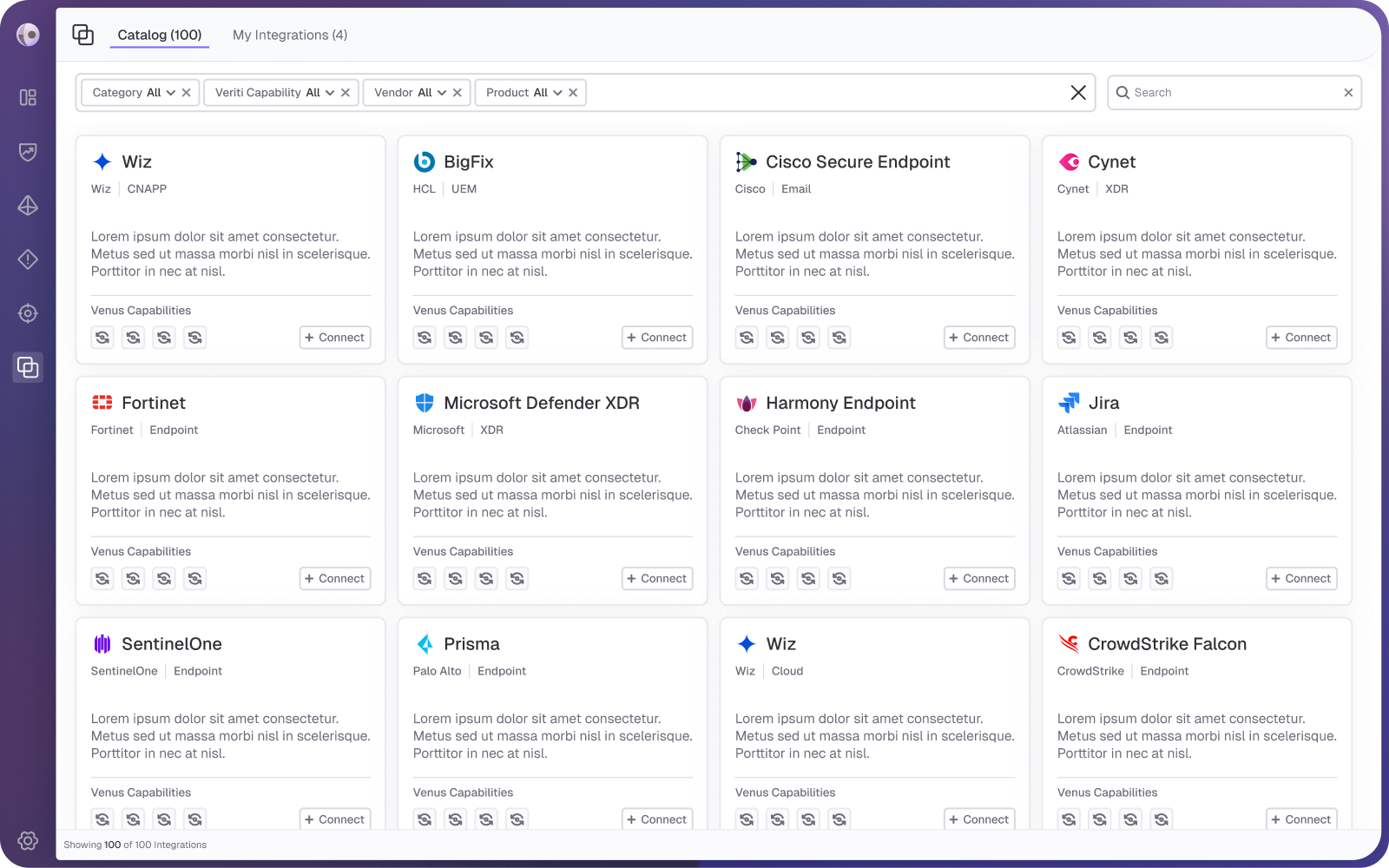This screenshot has width=1389, height=868.
Task: Focus the Search input field
Action: pos(1234,93)
